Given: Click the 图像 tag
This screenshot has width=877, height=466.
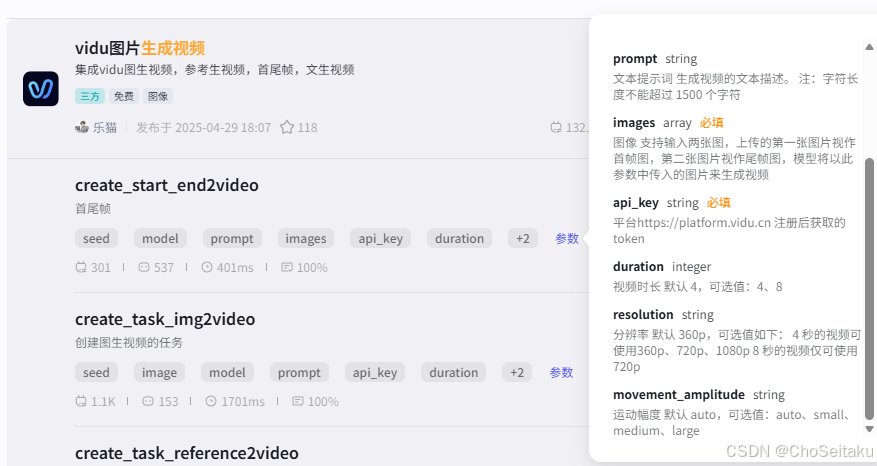Looking at the screenshot, I should point(158,96).
